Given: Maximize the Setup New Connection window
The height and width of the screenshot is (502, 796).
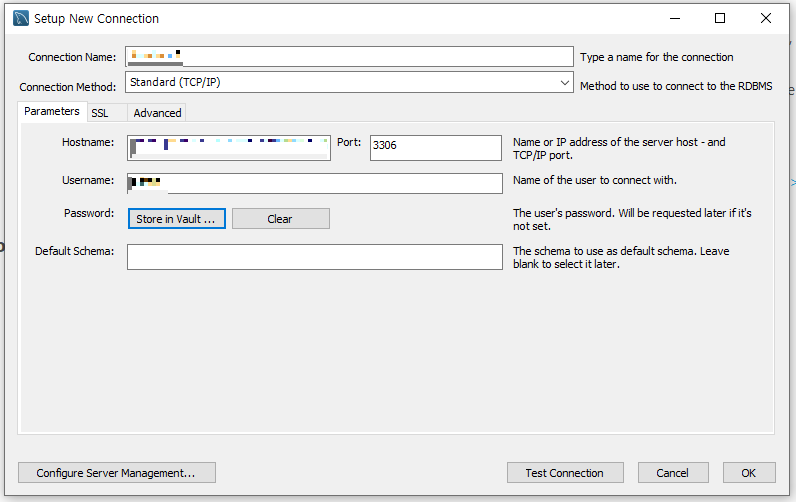Looking at the screenshot, I should point(720,19).
